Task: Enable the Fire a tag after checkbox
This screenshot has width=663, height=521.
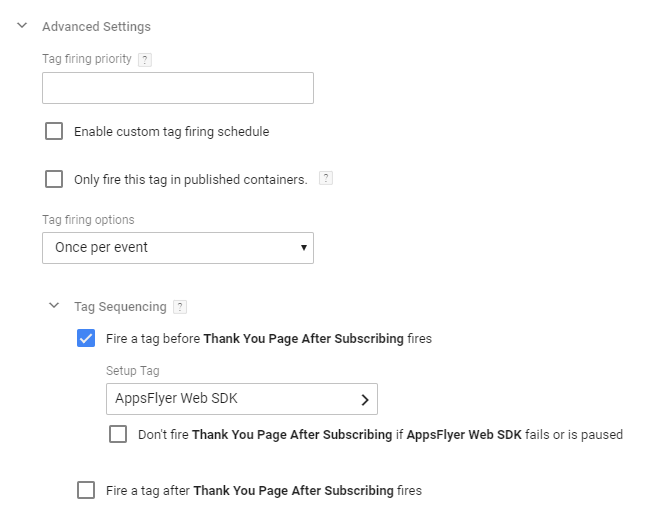Action: [x=86, y=490]
